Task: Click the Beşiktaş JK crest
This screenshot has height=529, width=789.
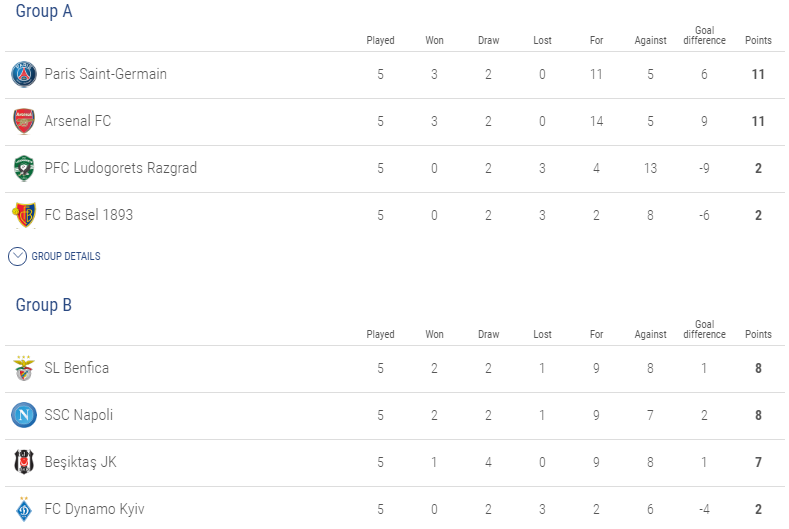Action: 24,462
